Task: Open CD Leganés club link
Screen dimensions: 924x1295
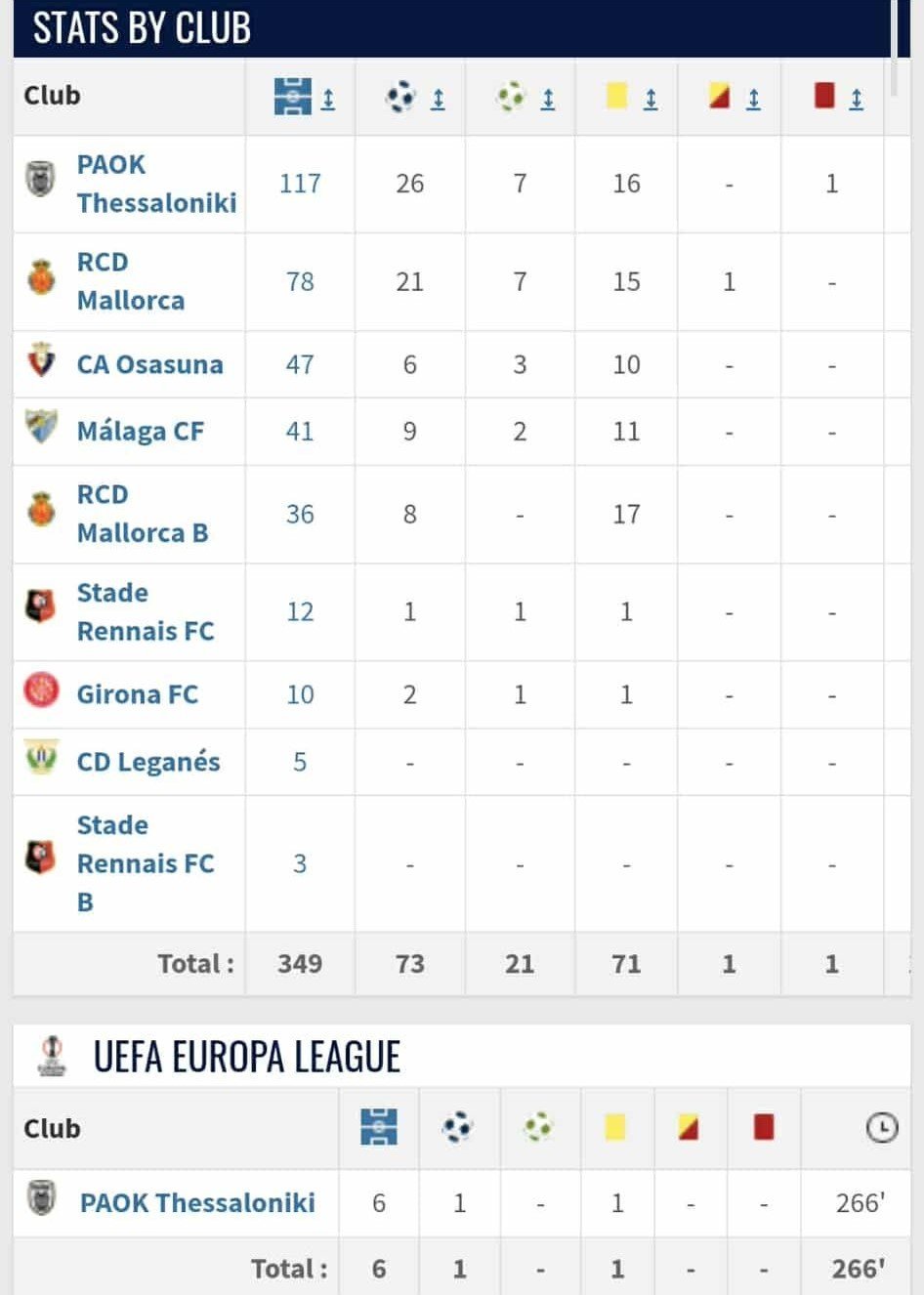Action: point(148,762)
